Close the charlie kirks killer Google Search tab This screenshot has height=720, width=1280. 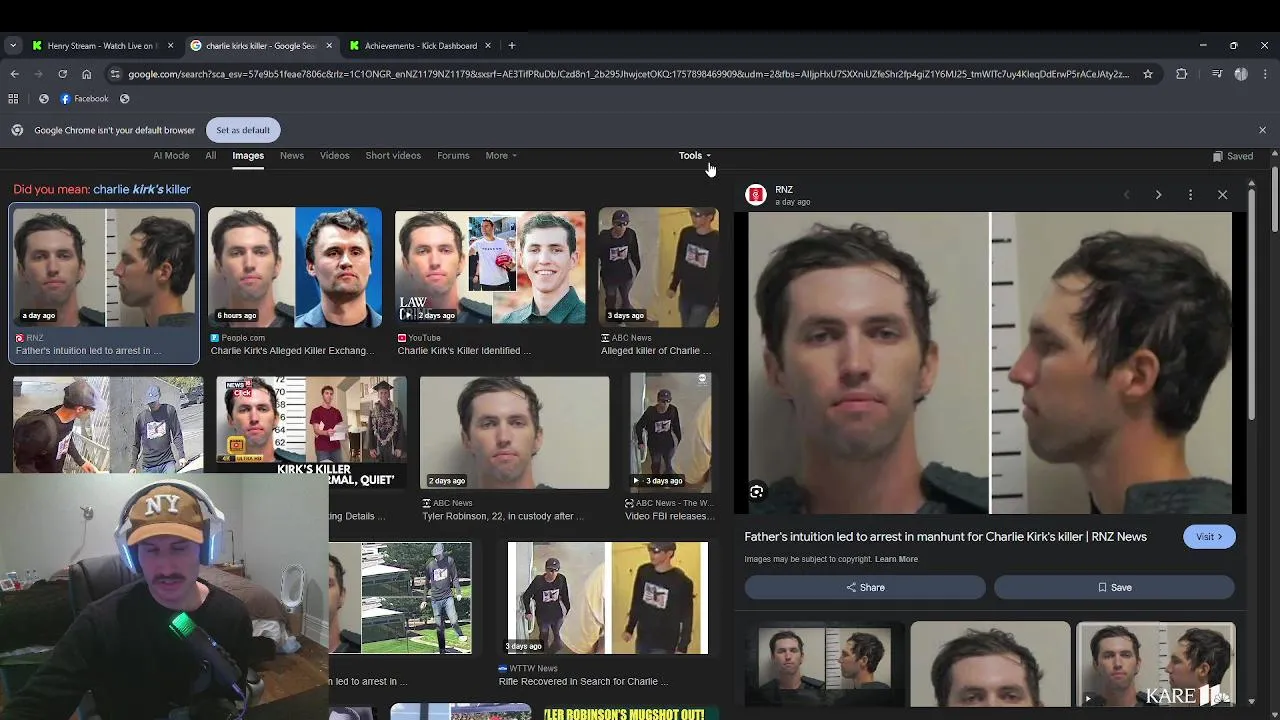pyautogui.click(x=329, y=45)
